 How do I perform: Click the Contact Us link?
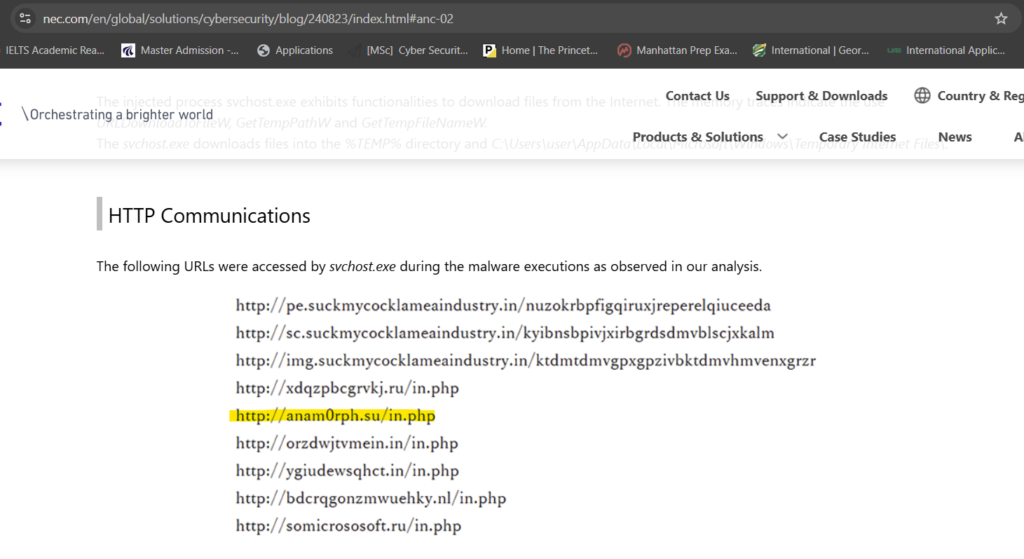click(697, 96)
